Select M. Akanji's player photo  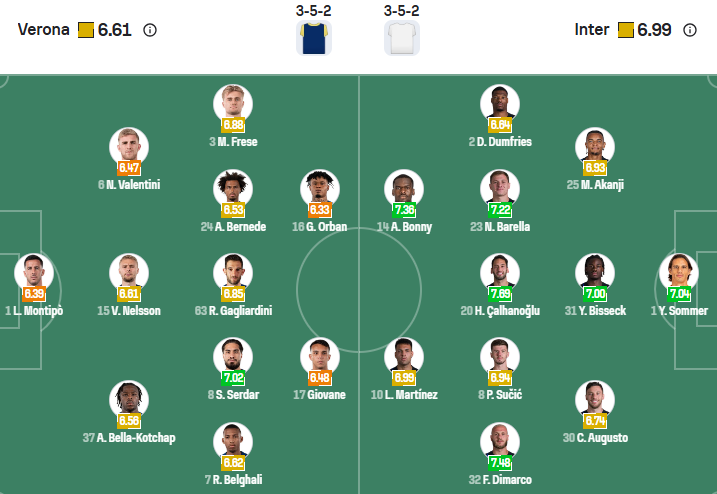tap(594, 146)
